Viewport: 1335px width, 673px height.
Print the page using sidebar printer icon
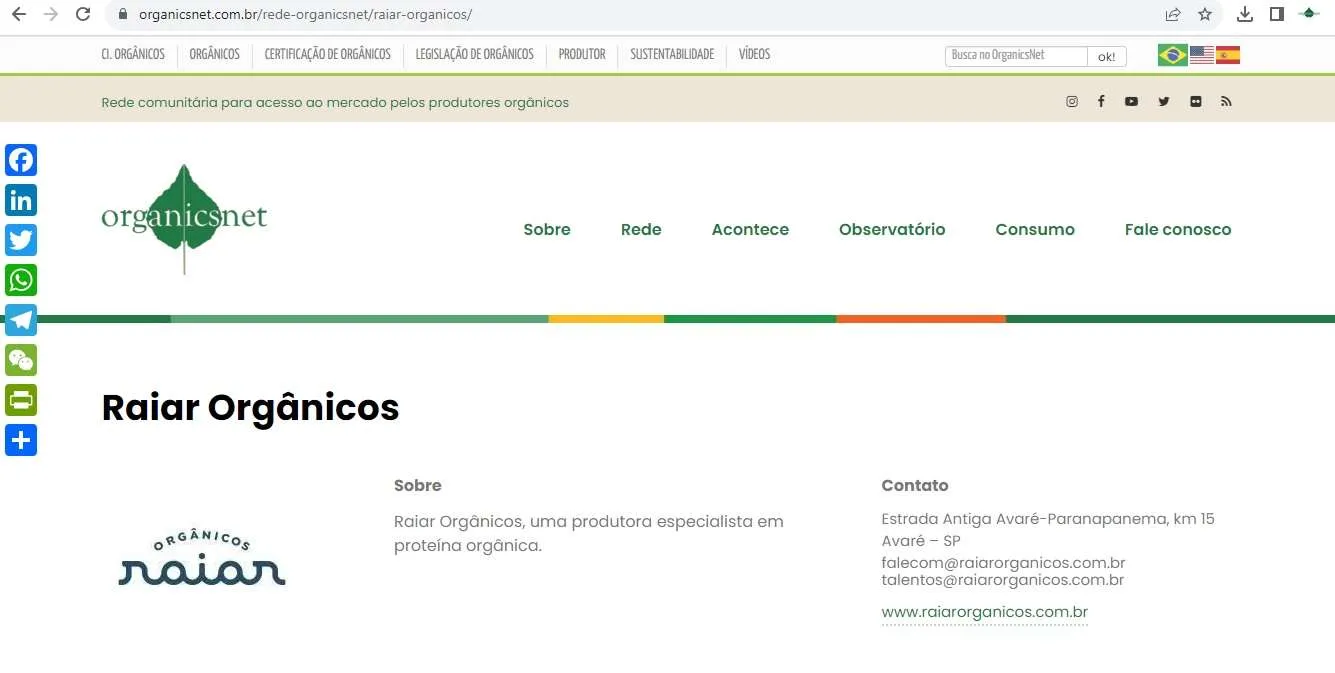[21, 400]
